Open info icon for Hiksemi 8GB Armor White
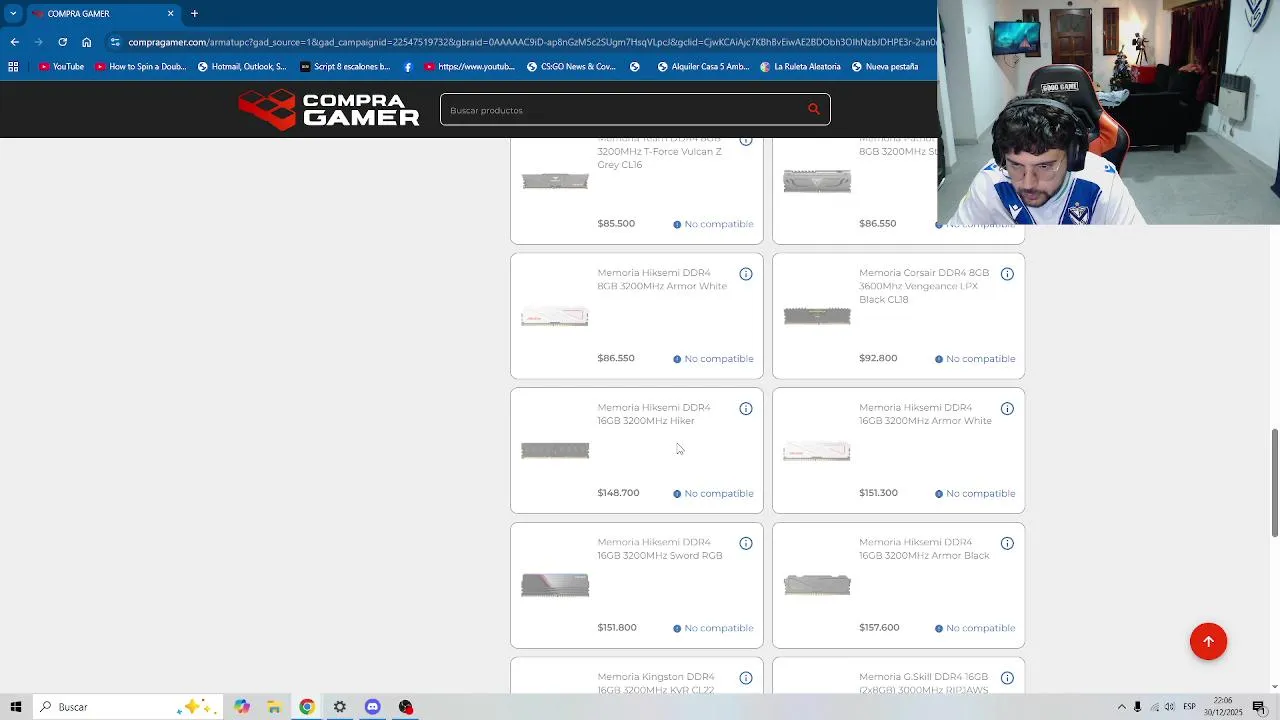Viewport: 1280px width, 720px height. click(746, 274)
